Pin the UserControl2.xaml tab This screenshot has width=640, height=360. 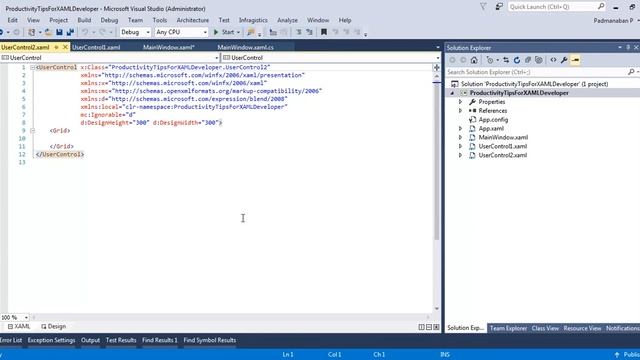click(56, 47)
